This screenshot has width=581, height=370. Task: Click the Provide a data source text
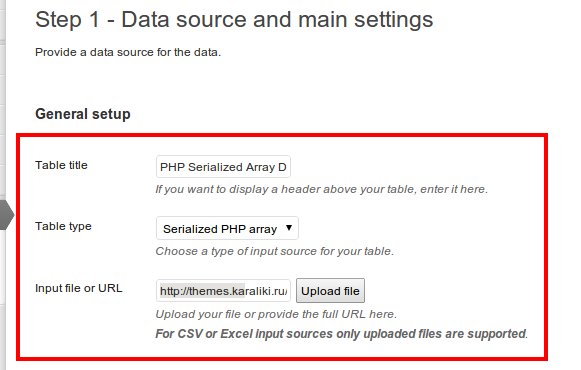tap(128, 52)
